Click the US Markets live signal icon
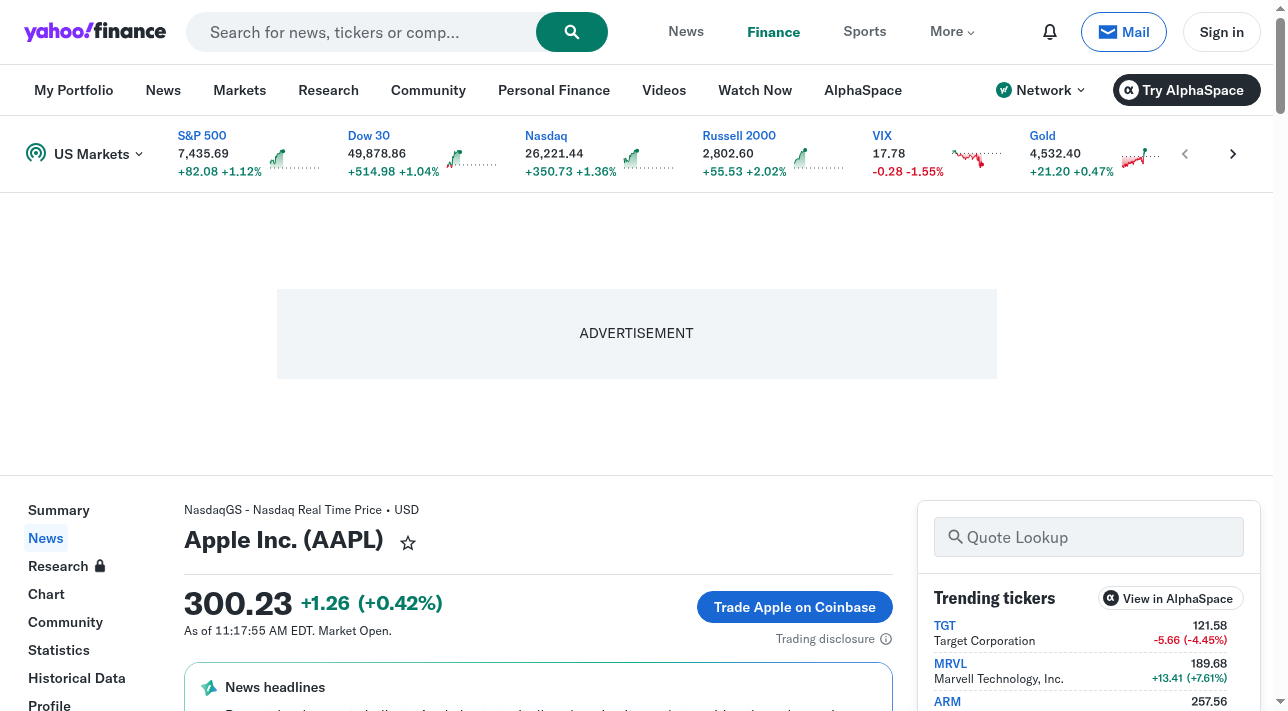 [x=36, y=153]
